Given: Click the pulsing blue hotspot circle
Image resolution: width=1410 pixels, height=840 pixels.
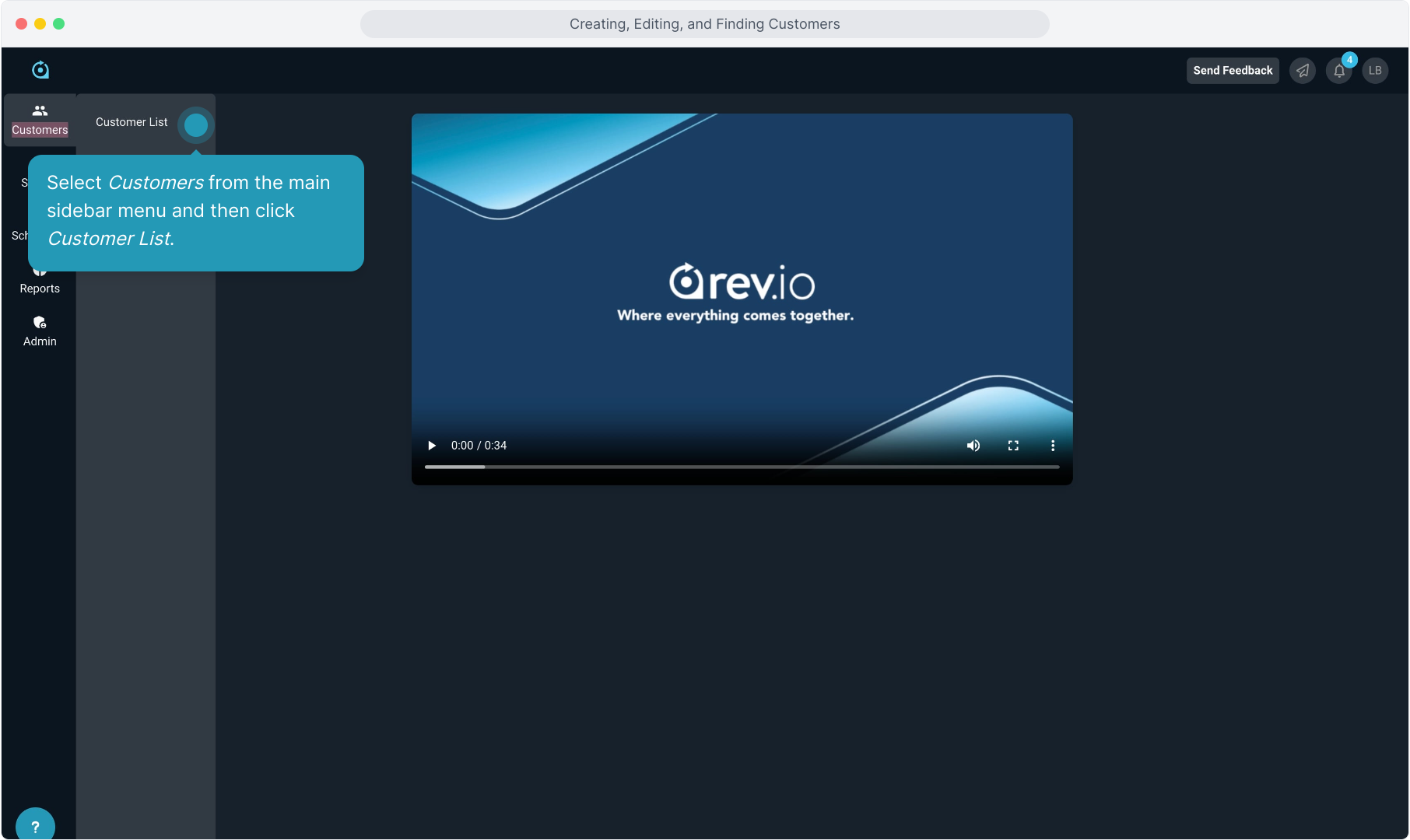Looking at the screenshot, I should [196, 125].
